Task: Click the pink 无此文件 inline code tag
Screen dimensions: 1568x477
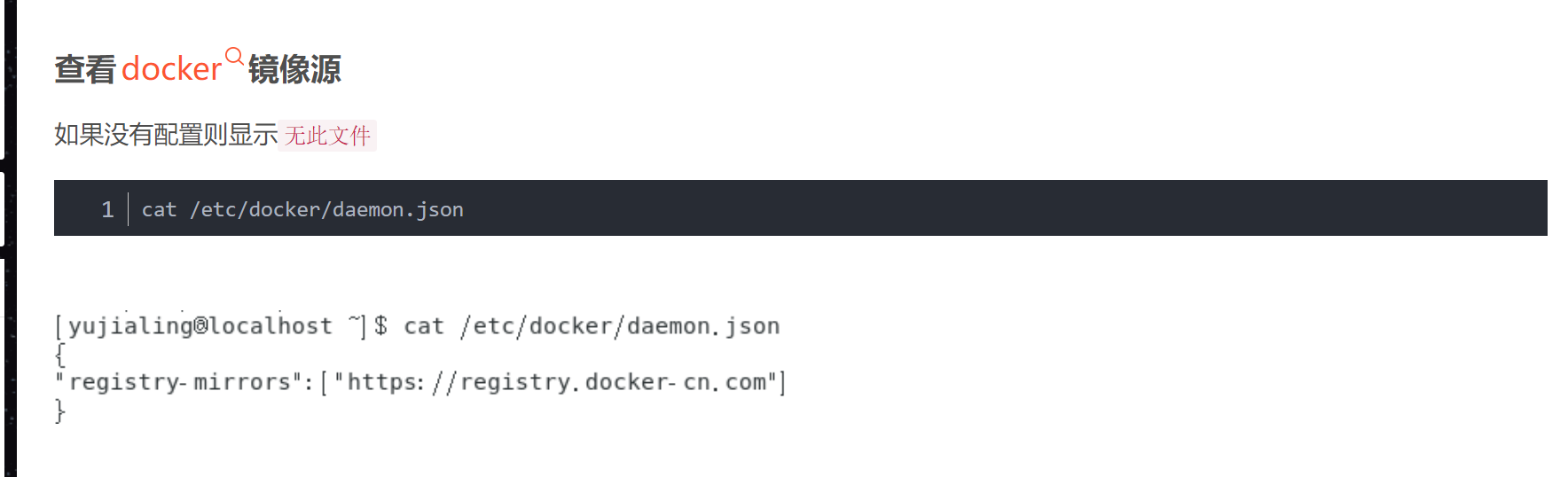Action: 327,136
